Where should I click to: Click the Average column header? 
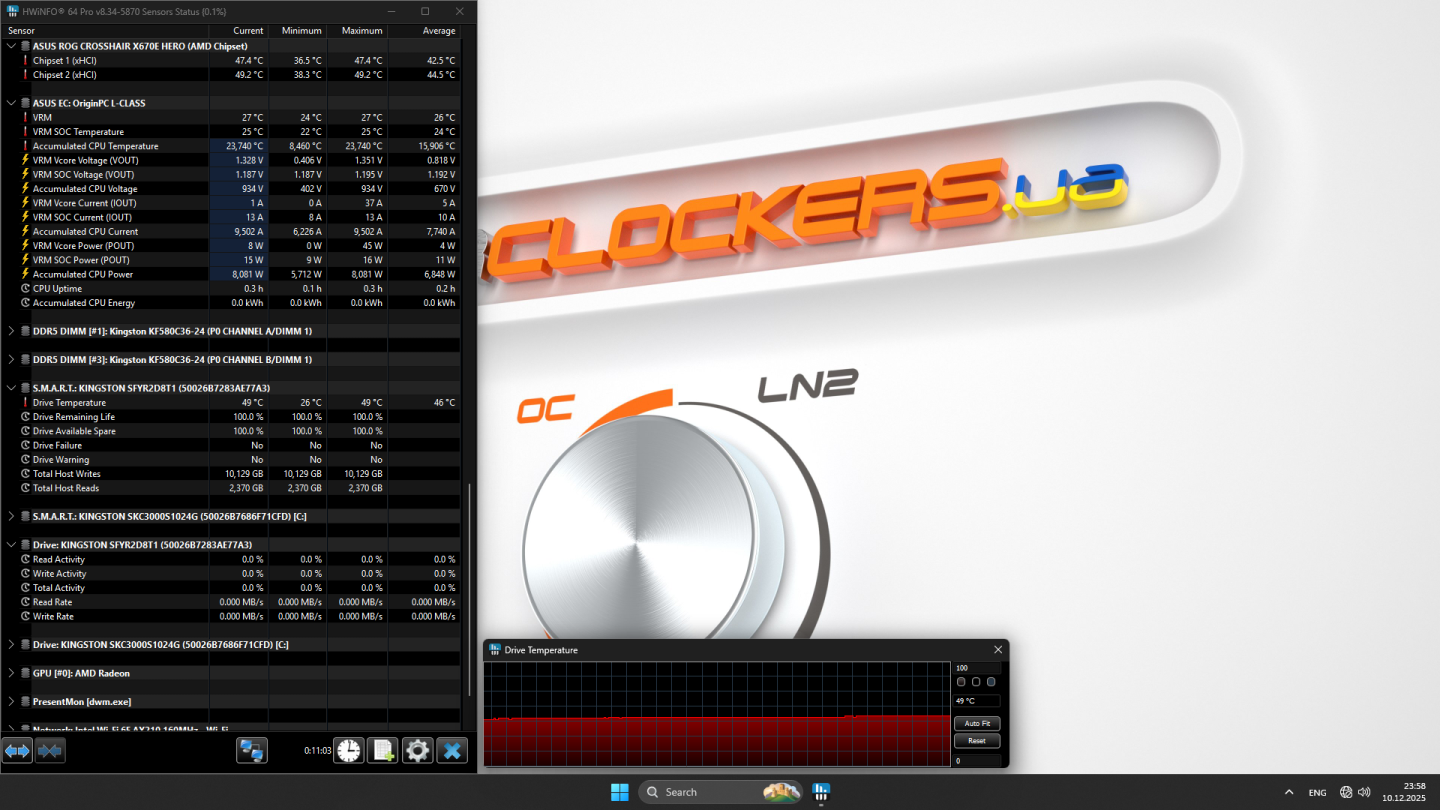425,31
